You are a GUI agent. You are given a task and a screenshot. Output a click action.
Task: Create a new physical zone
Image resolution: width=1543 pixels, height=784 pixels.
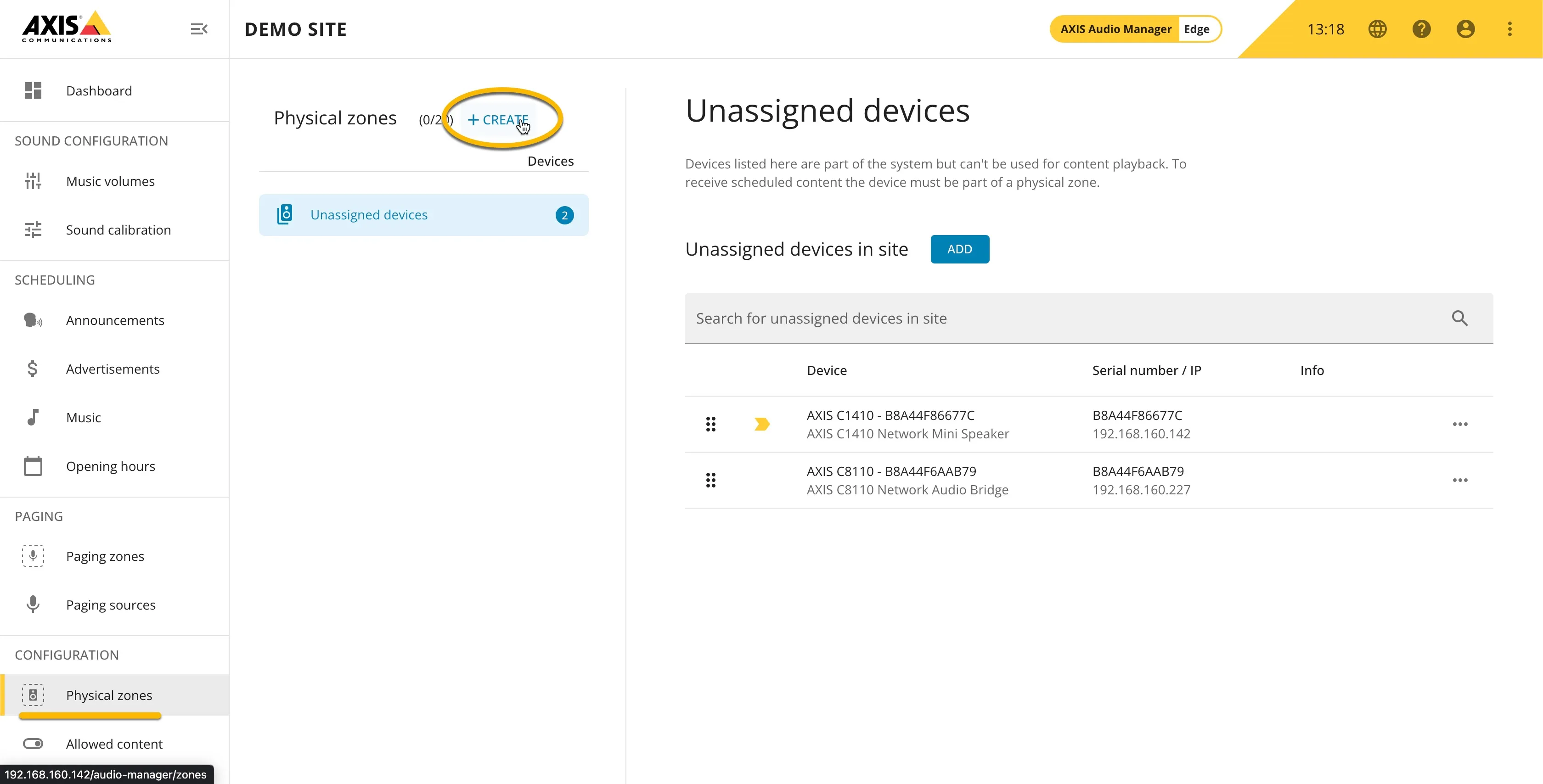pos(498,119)
